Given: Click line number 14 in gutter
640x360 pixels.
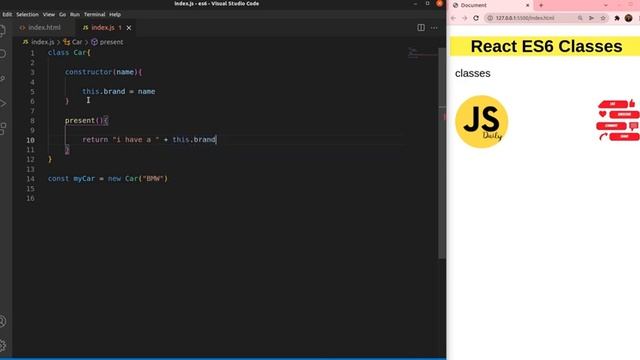Looking at the screenshot, I should point(31,179).
